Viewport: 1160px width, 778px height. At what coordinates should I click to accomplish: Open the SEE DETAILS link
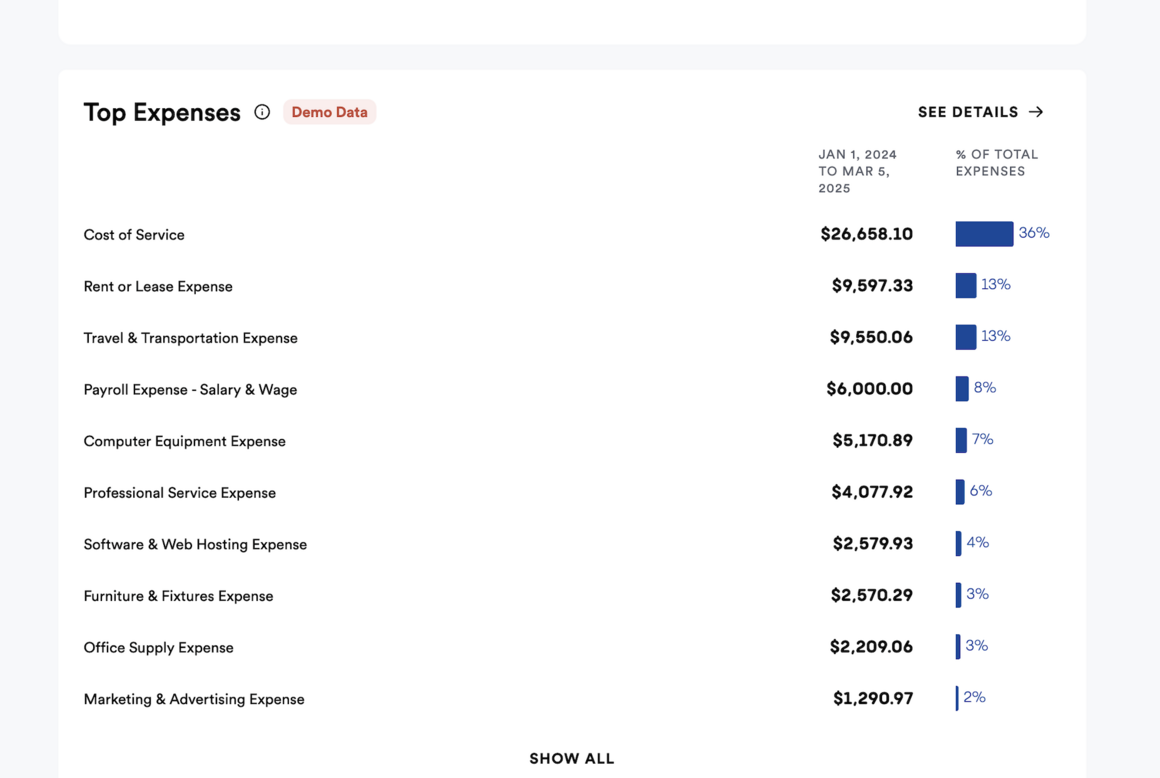click(x=980, y=112)
